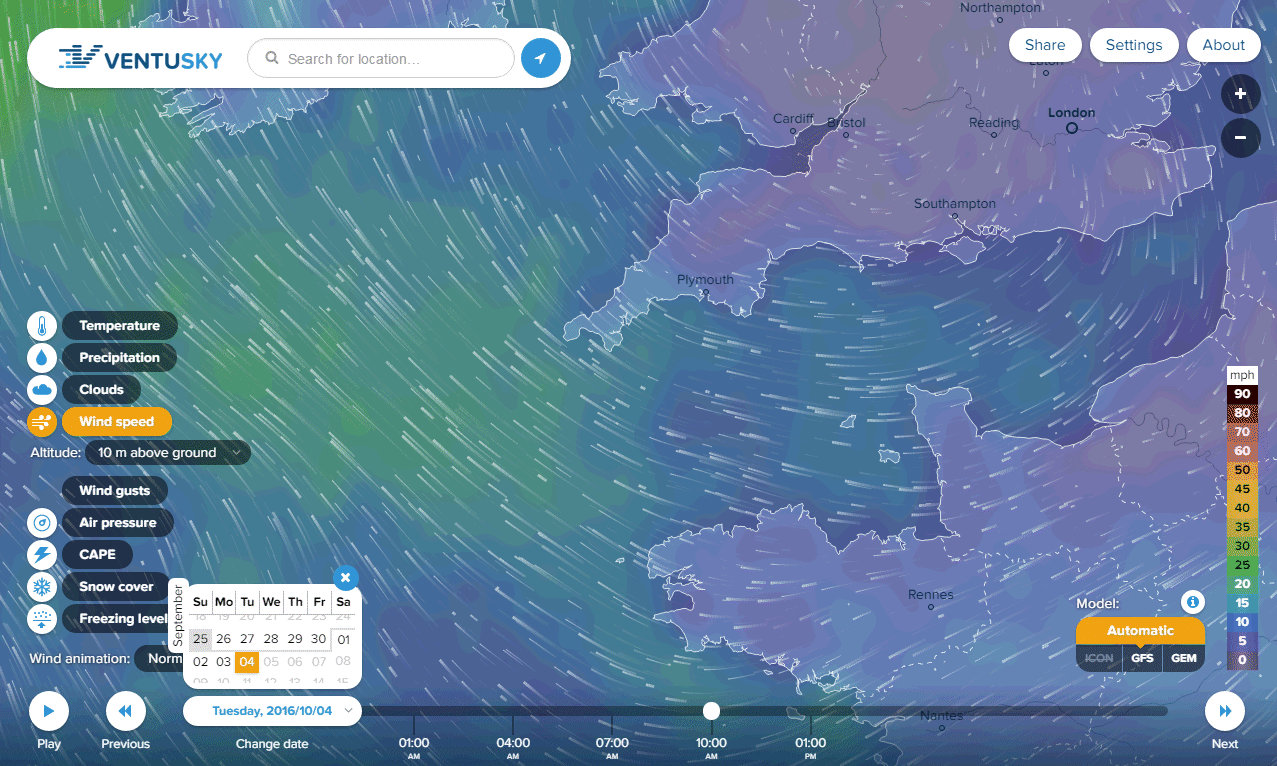The height and width of the screenshot is (766, 1277).
Task: Click the locate-me arrow icon
Action: coord(540,59)
